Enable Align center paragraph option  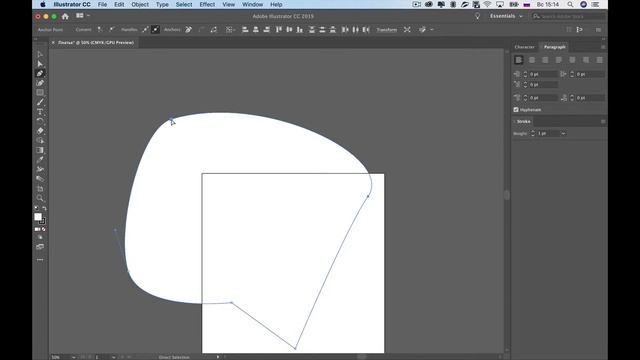tap(532, 60)
